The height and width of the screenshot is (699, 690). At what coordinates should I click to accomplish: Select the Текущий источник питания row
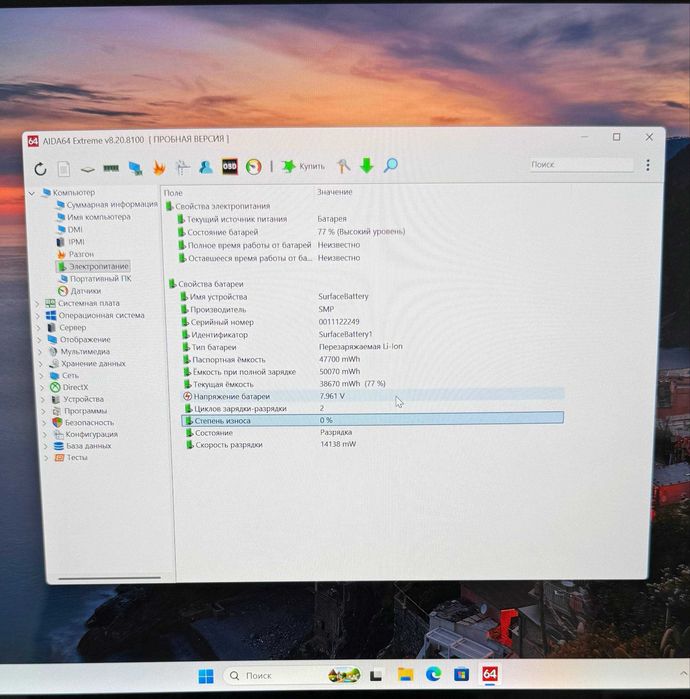370,219
